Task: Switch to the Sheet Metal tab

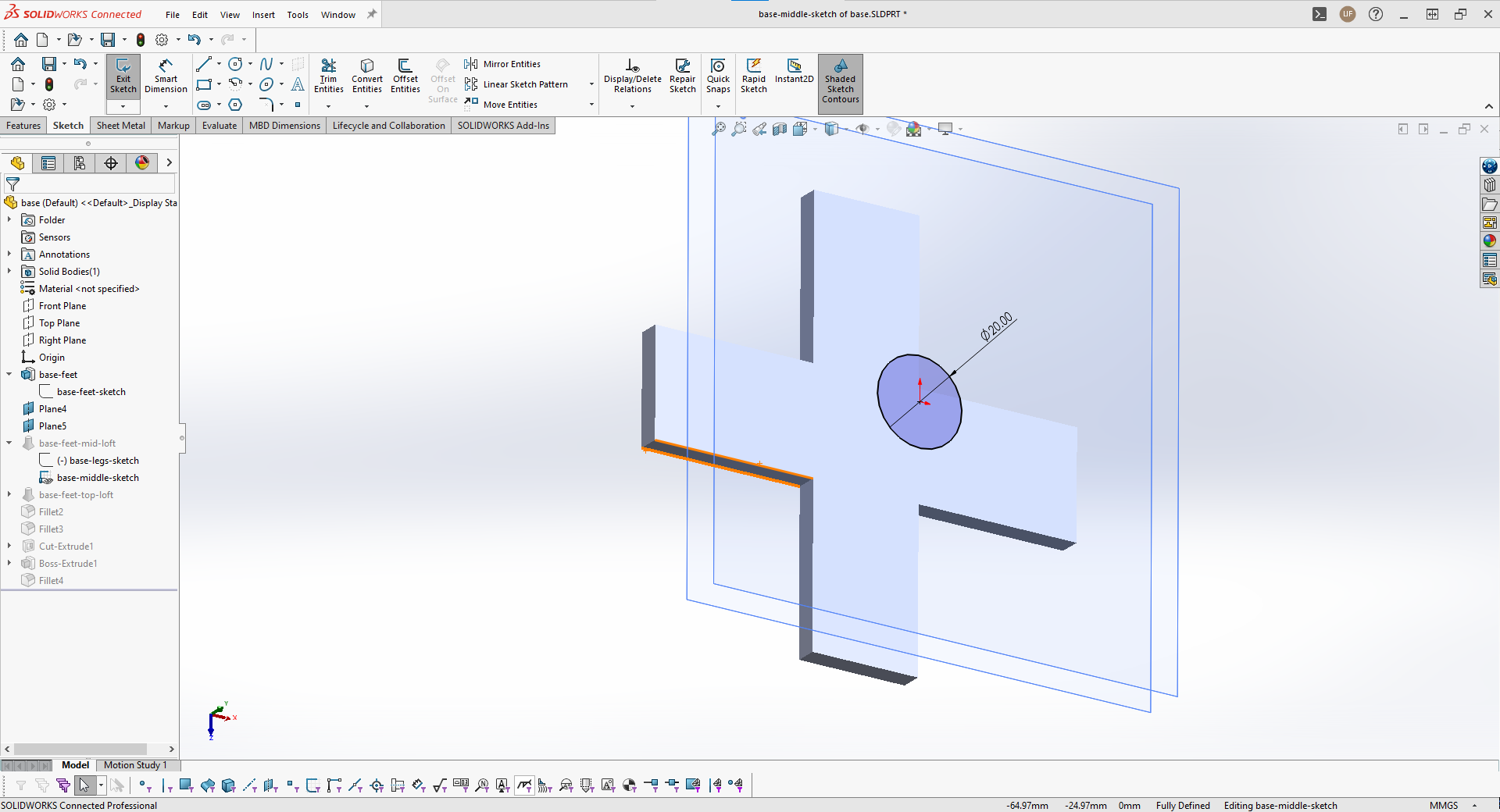Action: pyautogui.click(x=121, y=126)
